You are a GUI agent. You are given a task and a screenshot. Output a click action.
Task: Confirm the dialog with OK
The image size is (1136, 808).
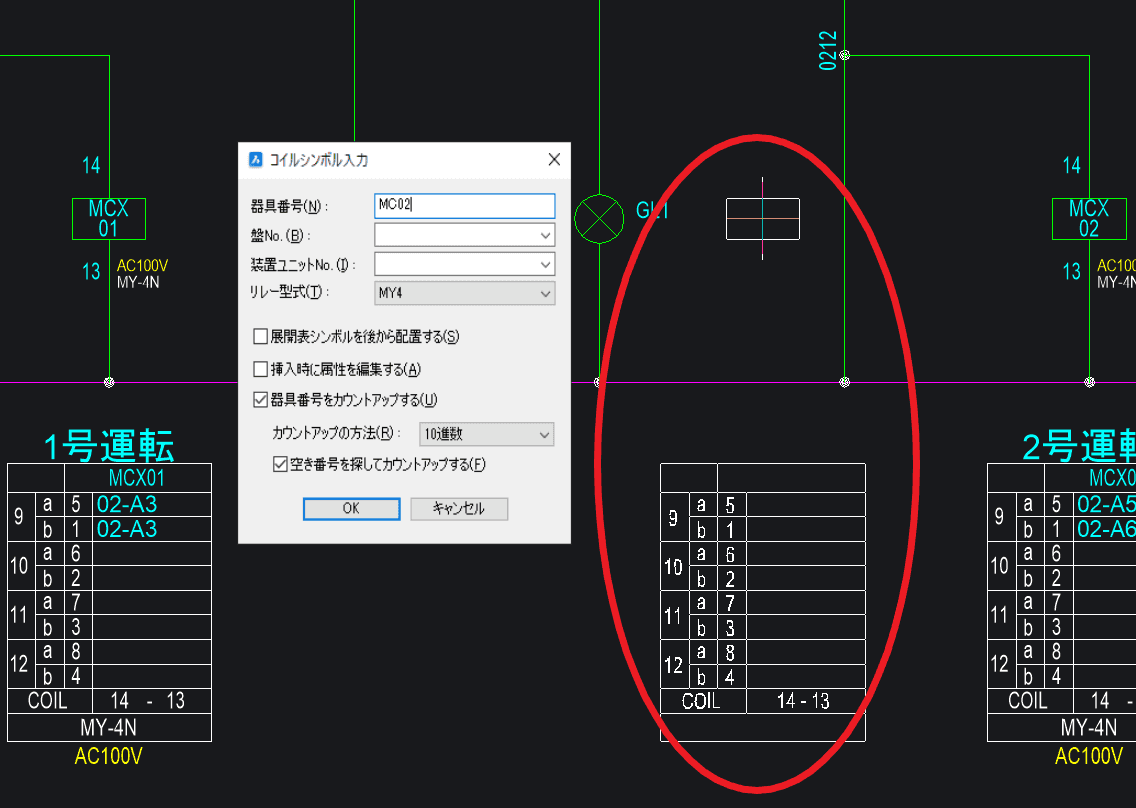pos(351,509)
